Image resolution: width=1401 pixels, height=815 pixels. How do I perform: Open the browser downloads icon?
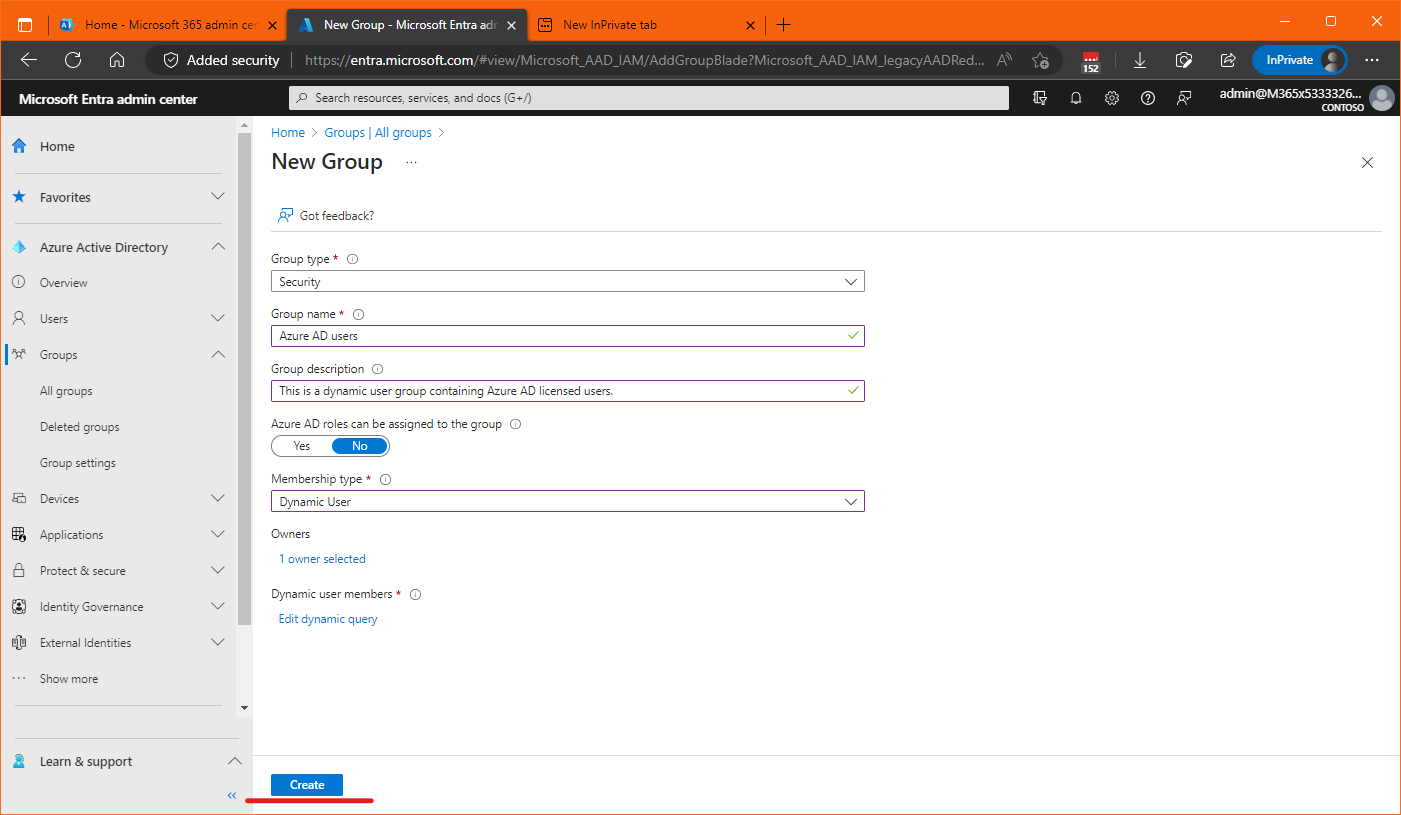(1139, 60)
